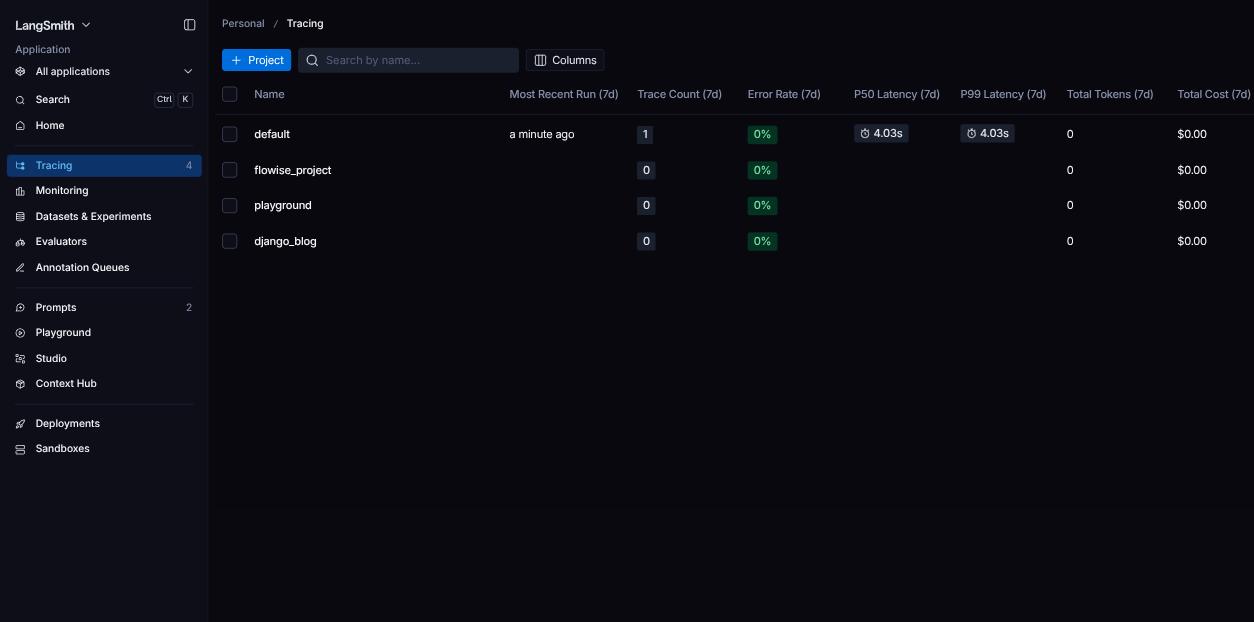The height and width of the screenshot is (622, 1254).
Task: Open the LangSmith workspace dropdown chevron
Action: click(86, 25)
